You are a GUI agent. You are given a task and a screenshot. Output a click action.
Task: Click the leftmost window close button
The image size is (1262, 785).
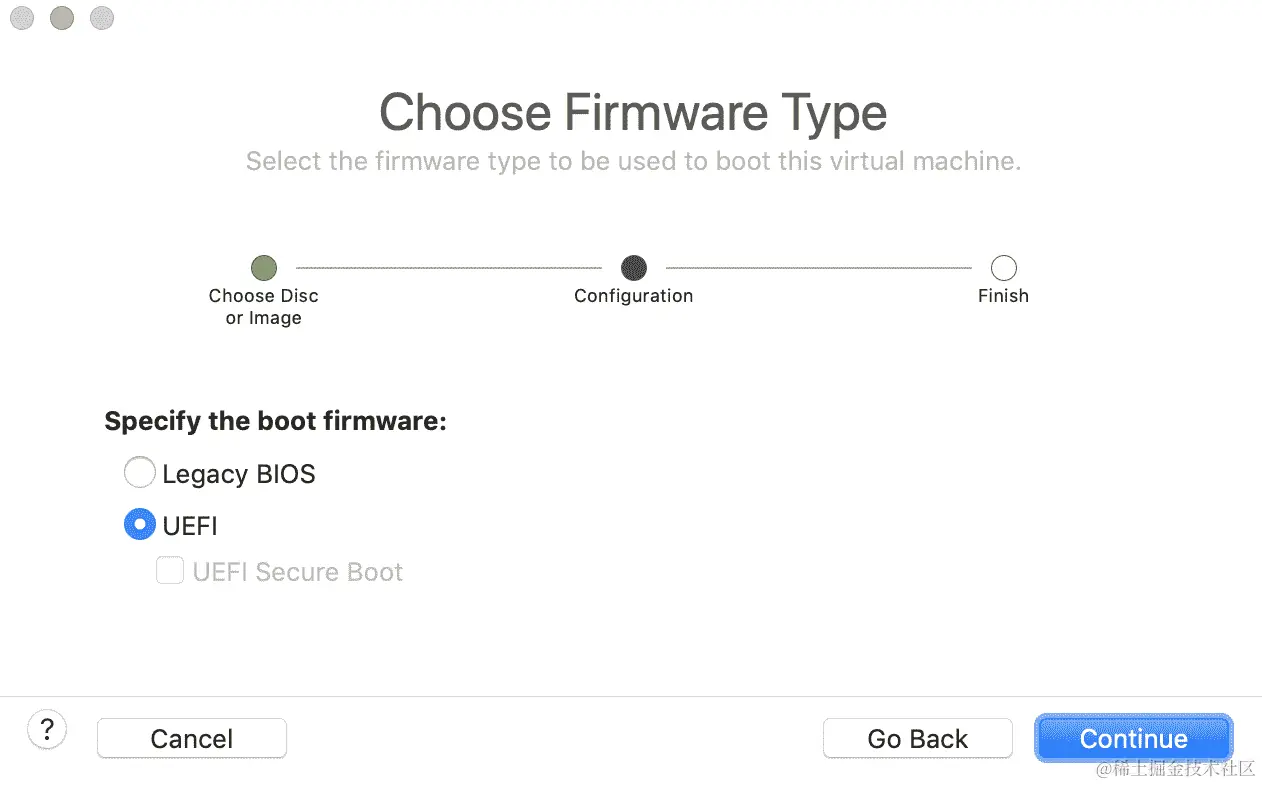pos(22,18)
